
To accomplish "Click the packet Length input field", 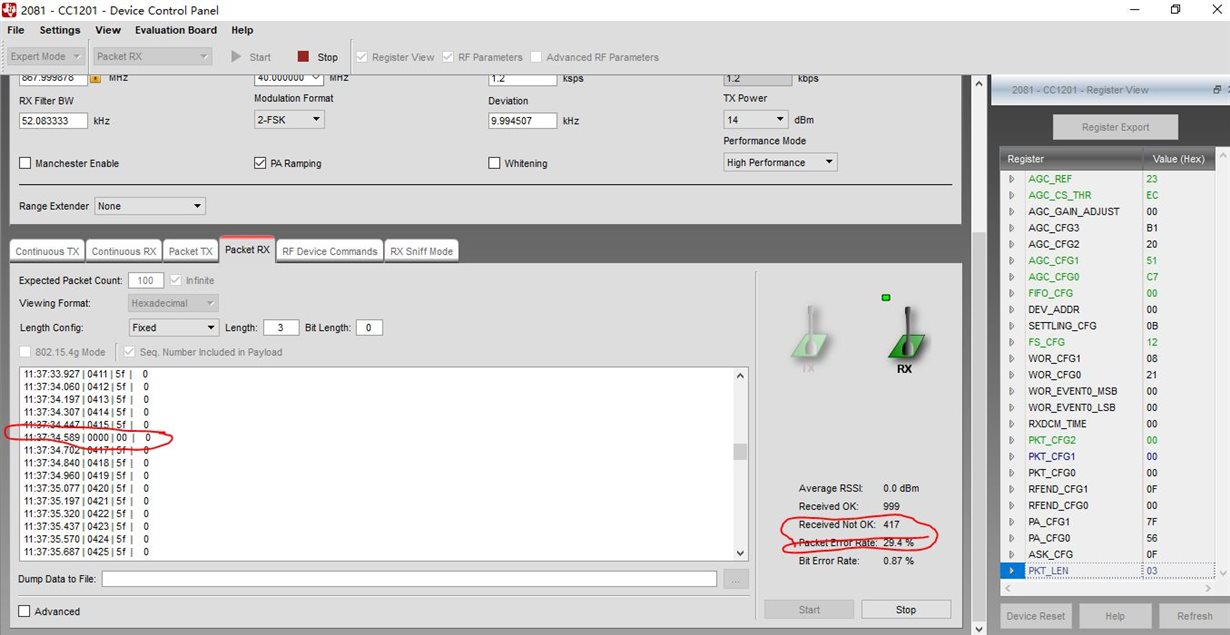I will [x=280, y=327].
